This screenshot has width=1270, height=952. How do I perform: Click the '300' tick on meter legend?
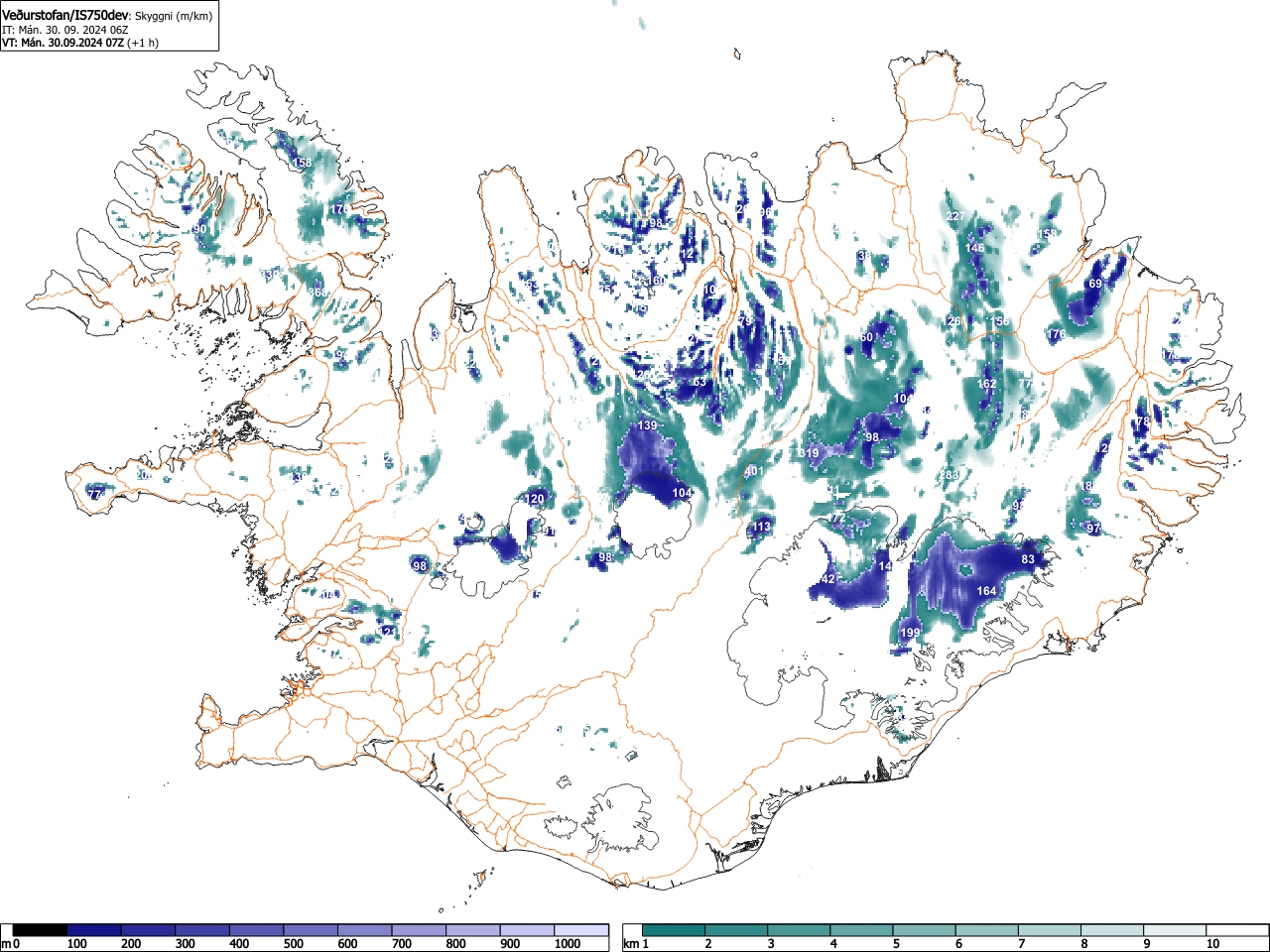pos(185,944)
